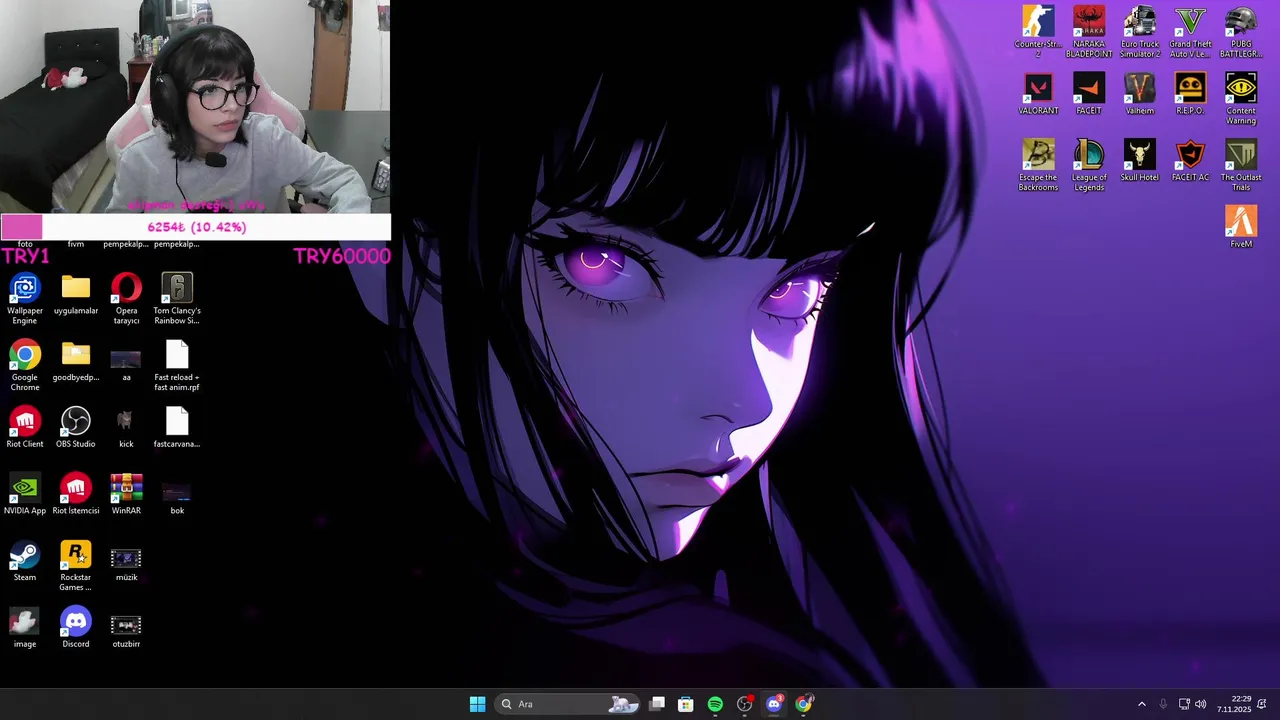Open Microsoft Store from the taskbar
The width and height of the screenshot is (1280, 720).
pos(686,704)
